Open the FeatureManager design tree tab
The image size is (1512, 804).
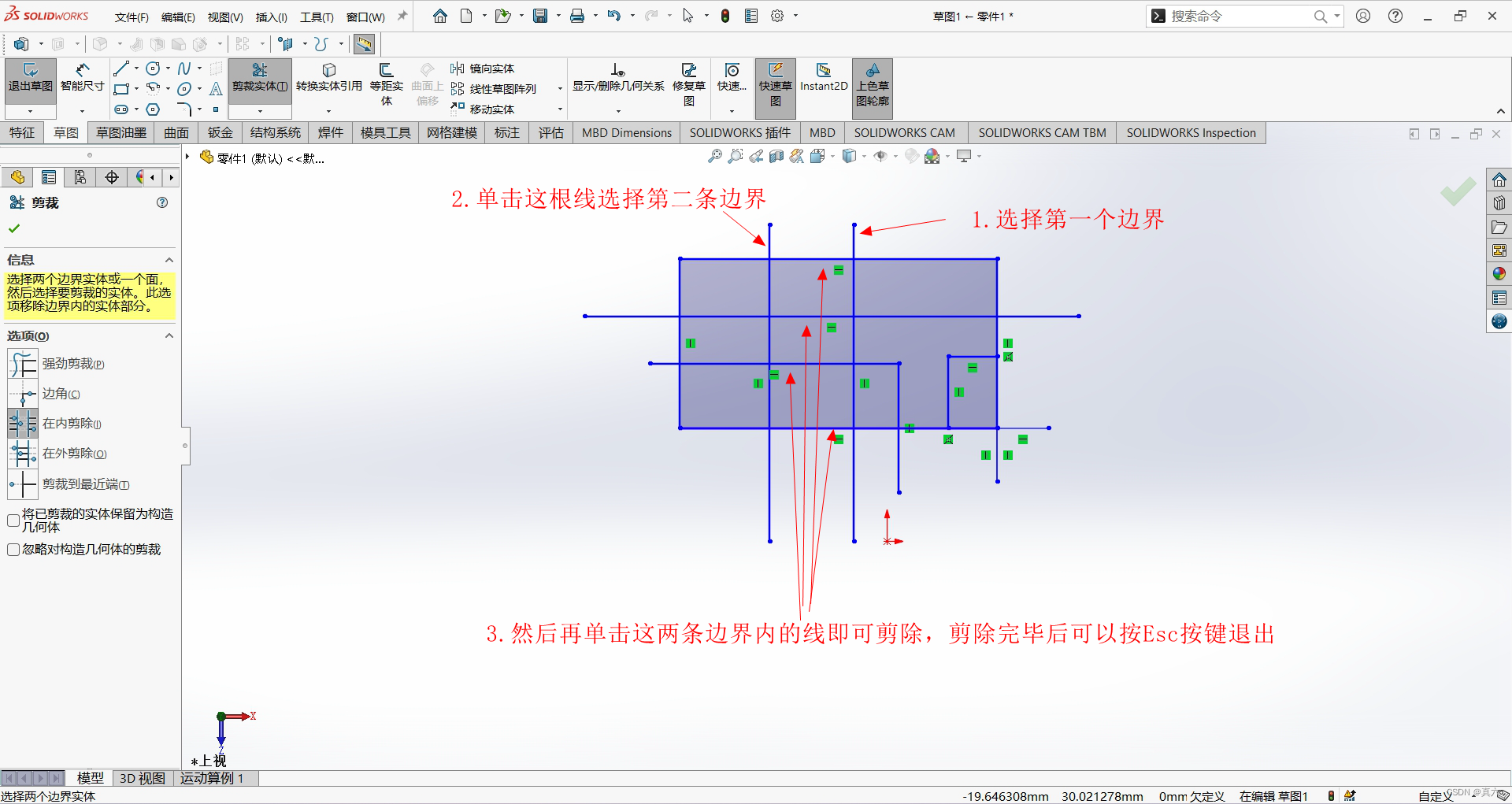pos(17,177)
